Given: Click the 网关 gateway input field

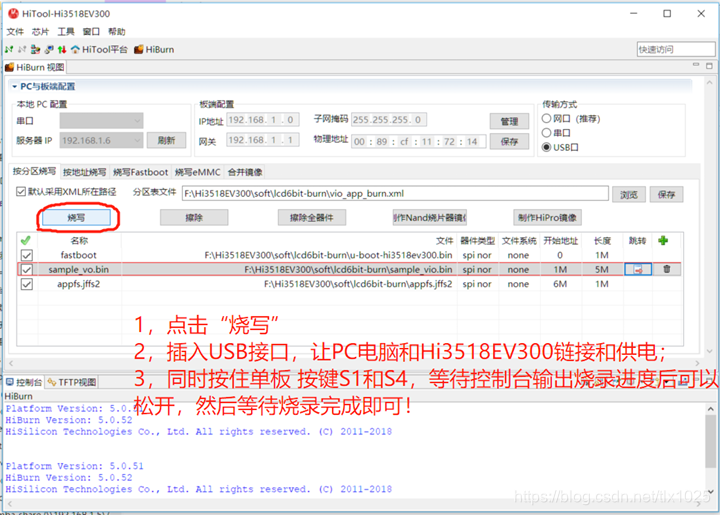Looking at the screenshot, I should coord(263,140).
